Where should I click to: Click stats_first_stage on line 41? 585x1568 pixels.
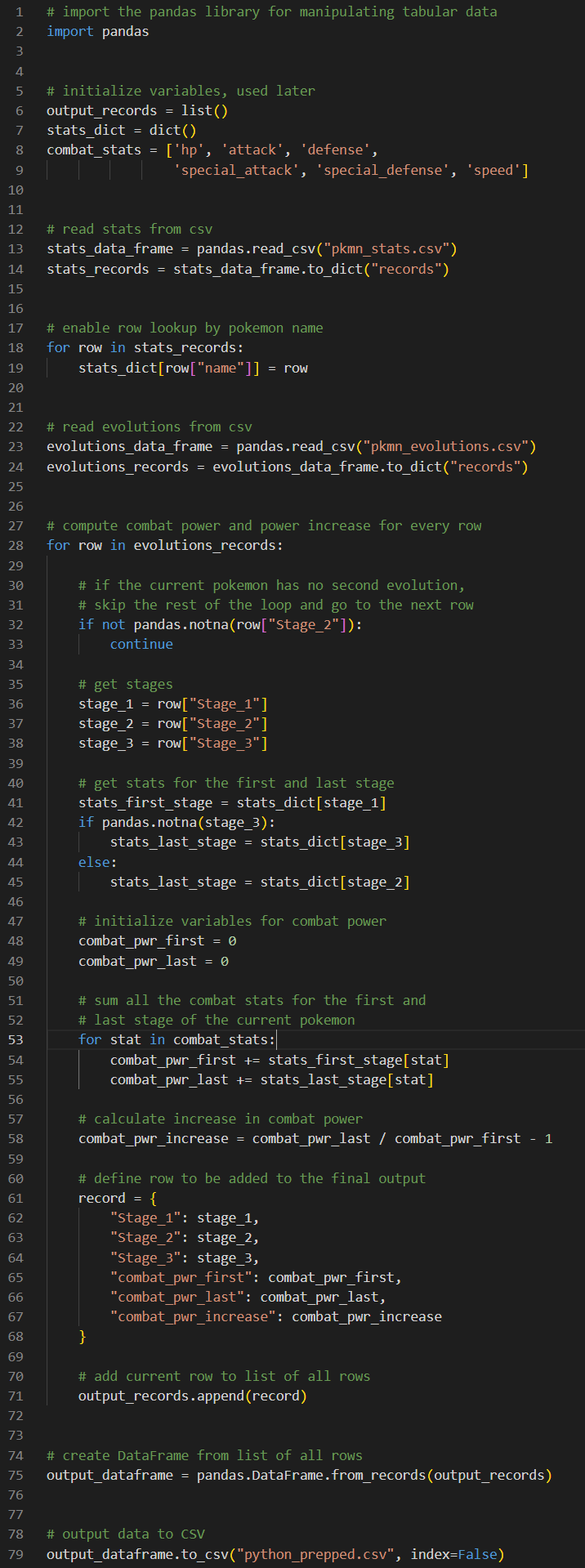145,802
